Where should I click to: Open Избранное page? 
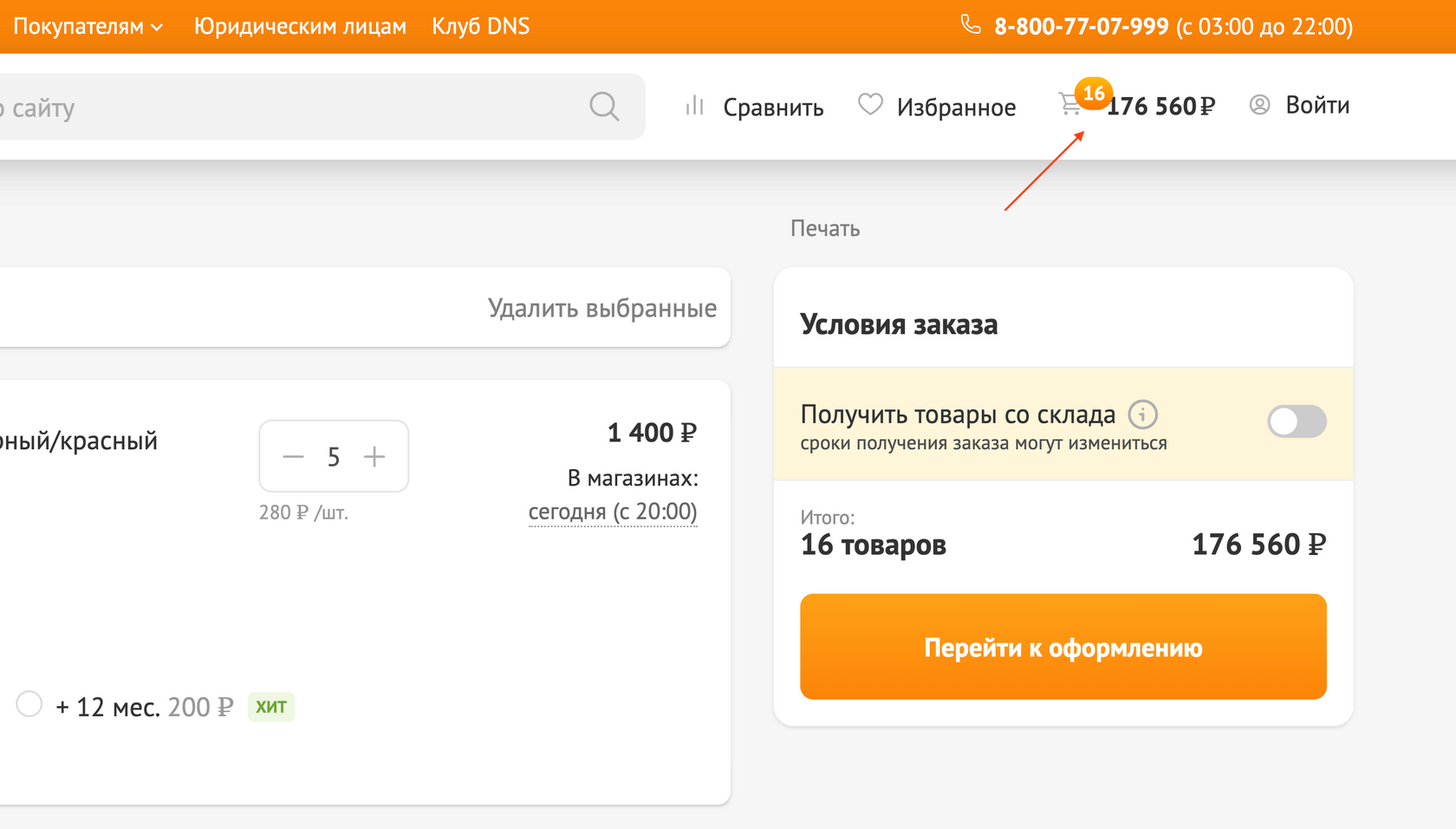(957, 108)
